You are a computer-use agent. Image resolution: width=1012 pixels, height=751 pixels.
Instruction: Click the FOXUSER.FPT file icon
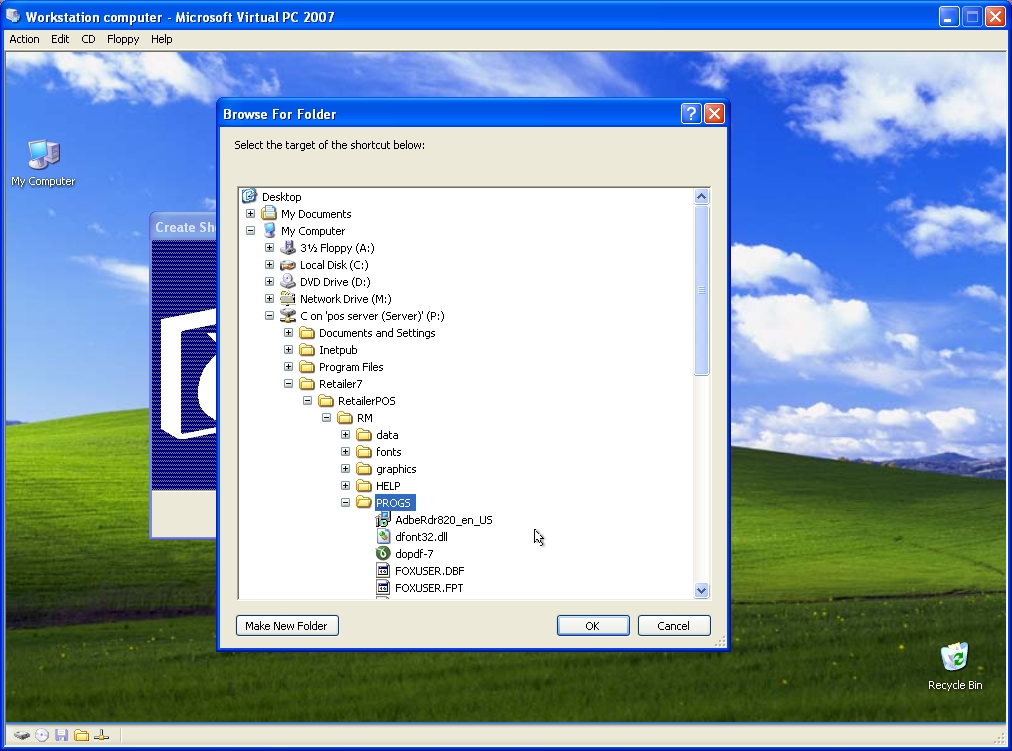(x=383, y=588)
